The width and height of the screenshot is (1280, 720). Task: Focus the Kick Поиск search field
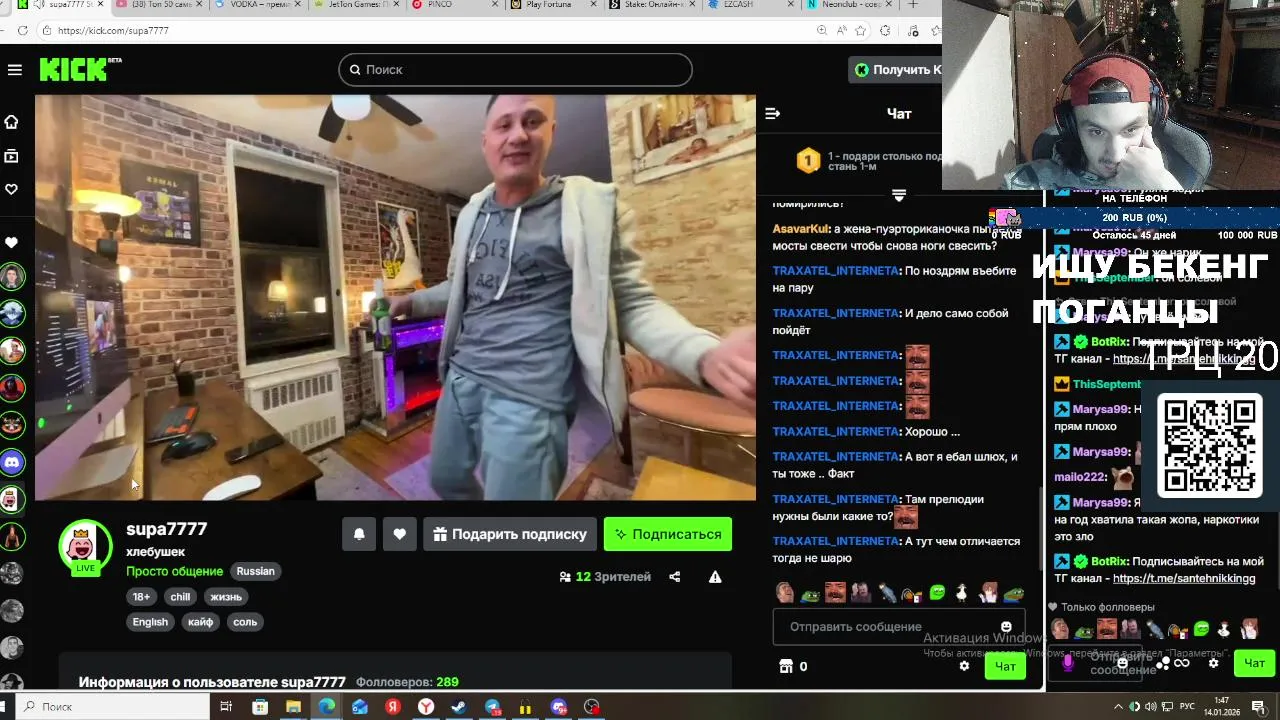(515, 70)
